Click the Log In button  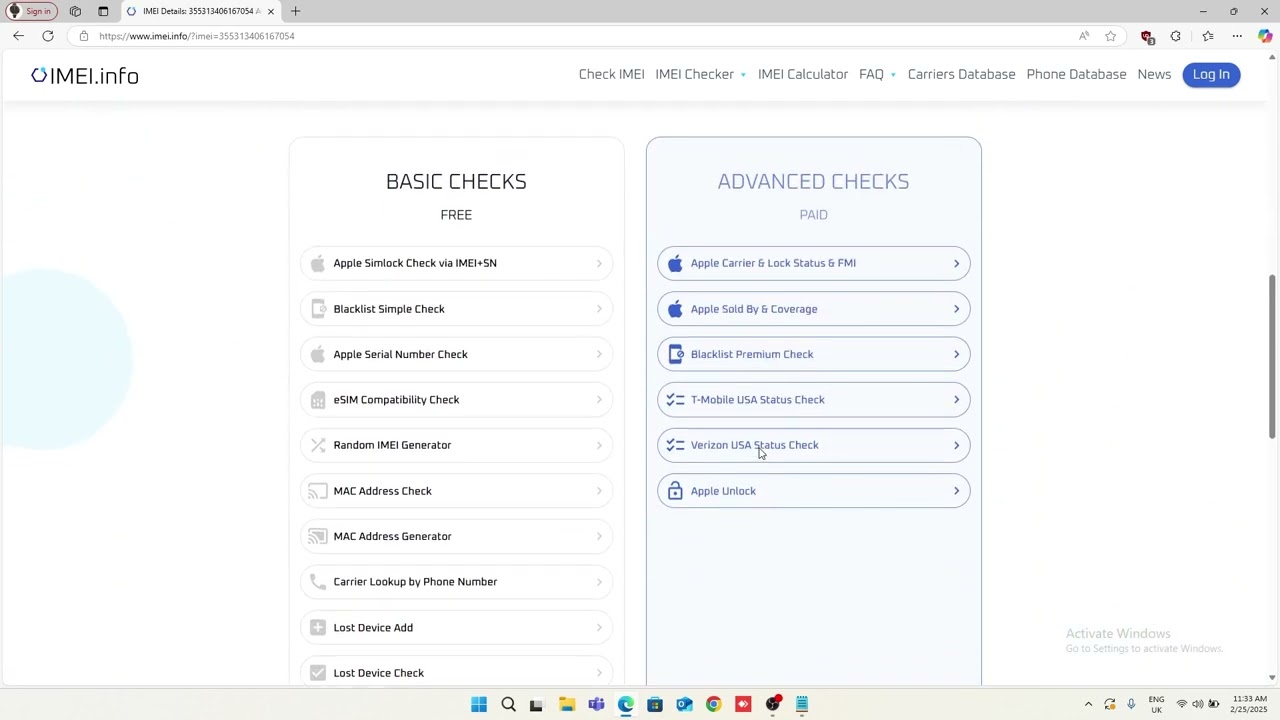pyautogui.click(x=1211, y=75)
